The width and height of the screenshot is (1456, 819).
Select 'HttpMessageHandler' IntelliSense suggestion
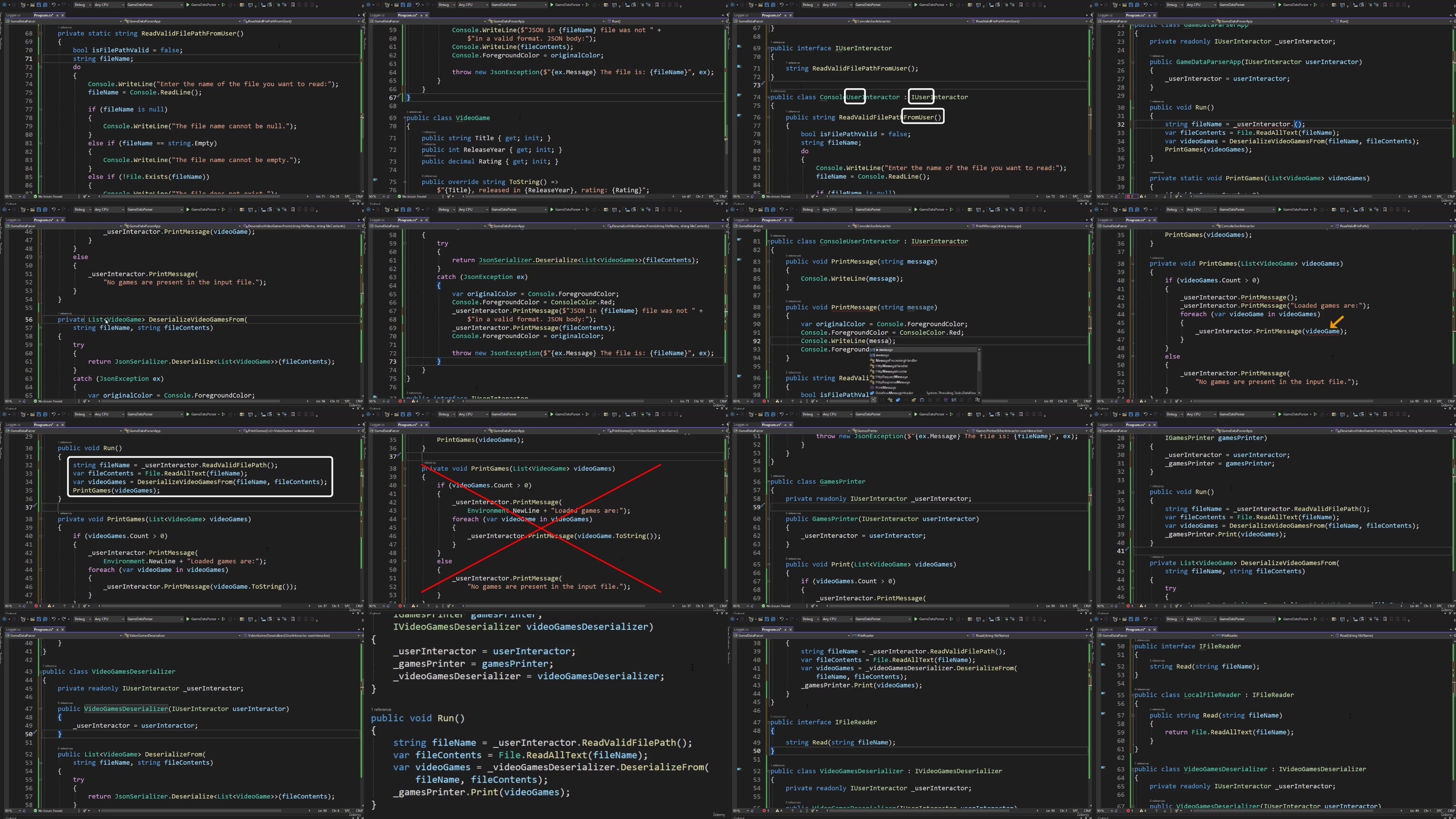tap(924, 366)
